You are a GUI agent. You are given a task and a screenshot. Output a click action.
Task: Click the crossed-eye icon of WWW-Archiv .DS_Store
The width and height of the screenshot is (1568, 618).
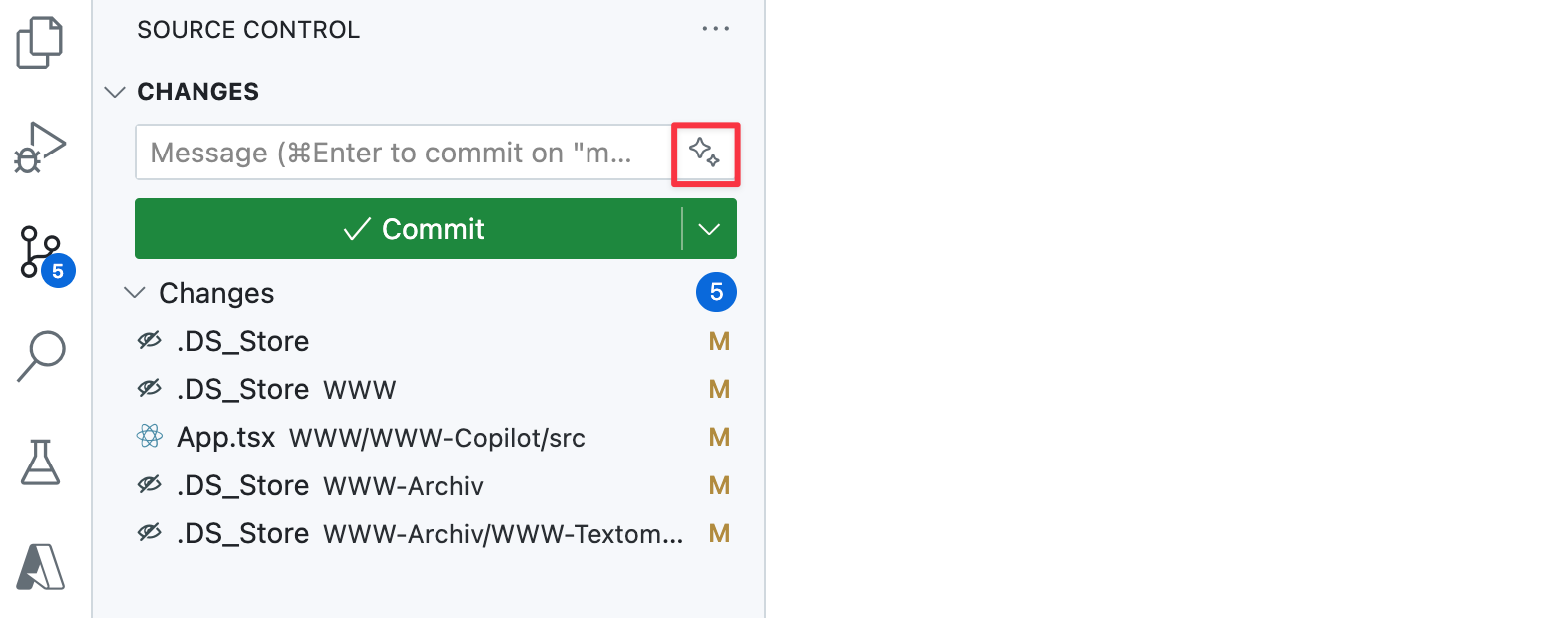(150, 485)
